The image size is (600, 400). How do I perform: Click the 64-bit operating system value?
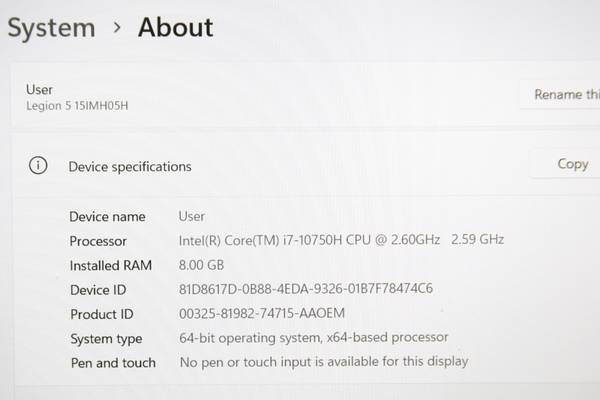point(313,338)
